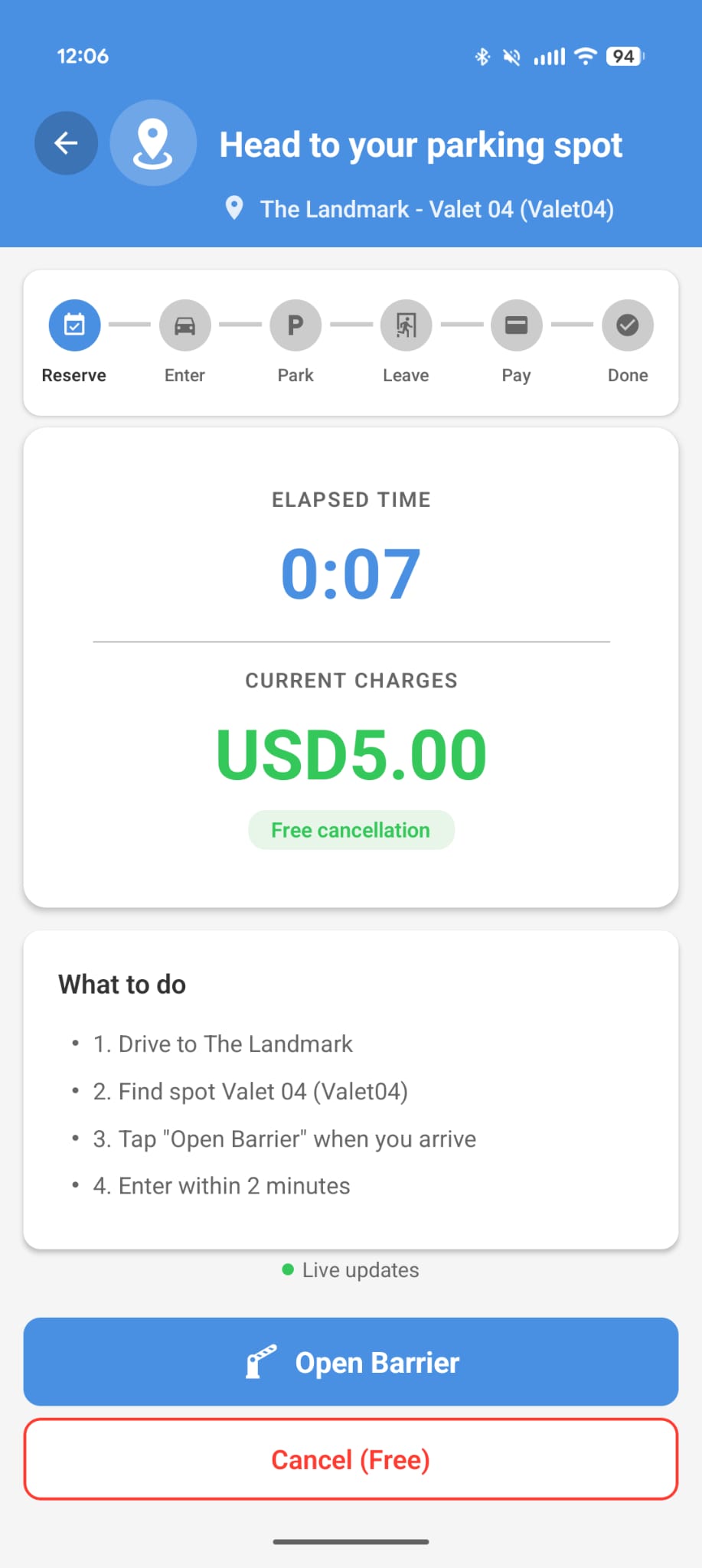Select the Leave step icon

[x=406, y=325]
